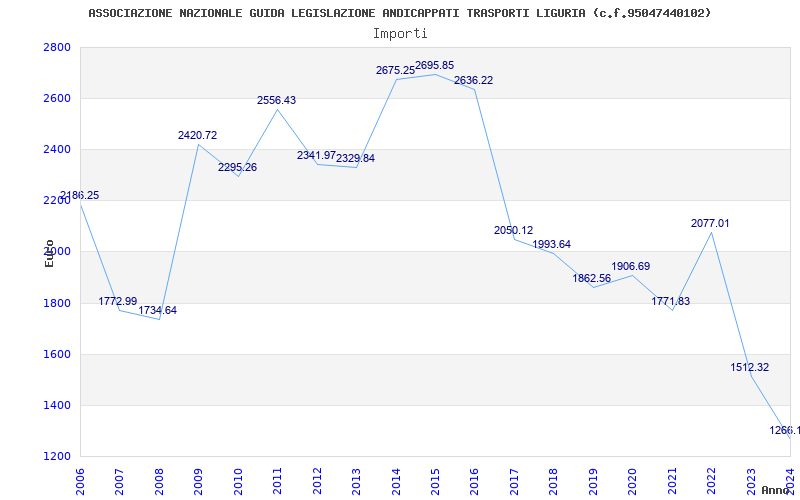Click the y-axis value 1400
The height and width of the screenshot is (500, 800).
click(57, 405)
